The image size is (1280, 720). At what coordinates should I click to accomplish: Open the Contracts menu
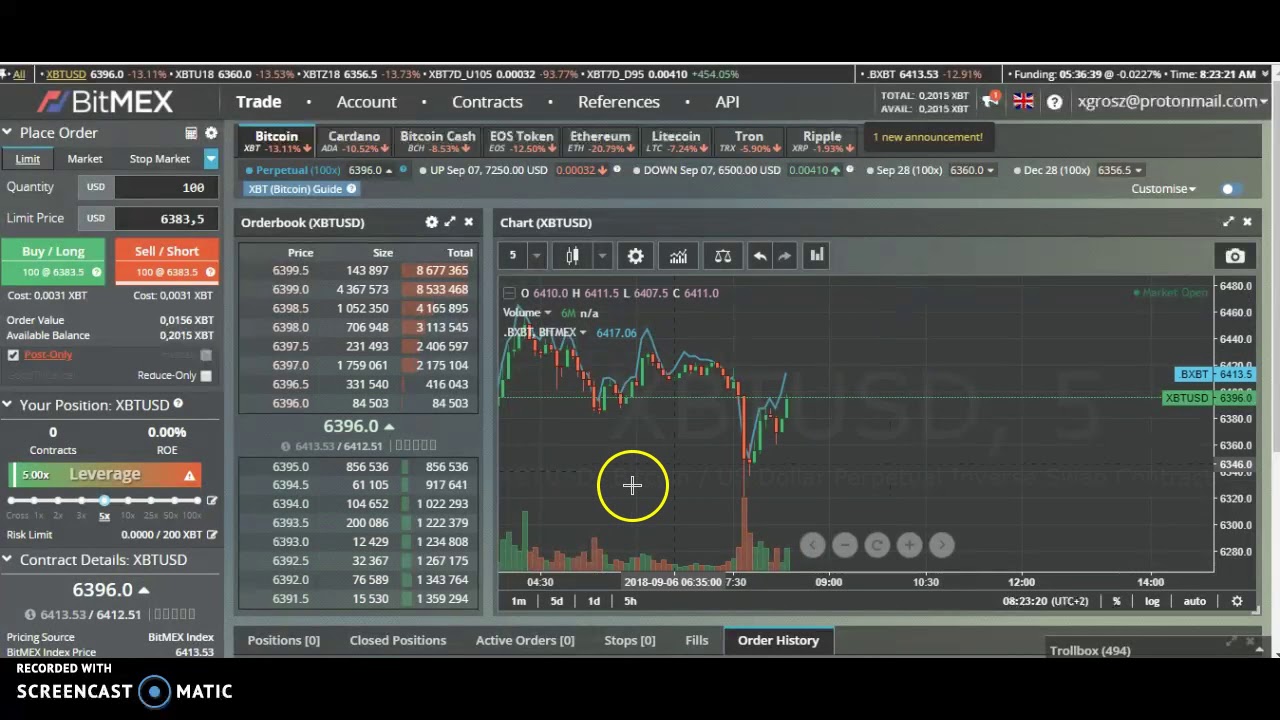pyautogui.click(x=487, y=102)
